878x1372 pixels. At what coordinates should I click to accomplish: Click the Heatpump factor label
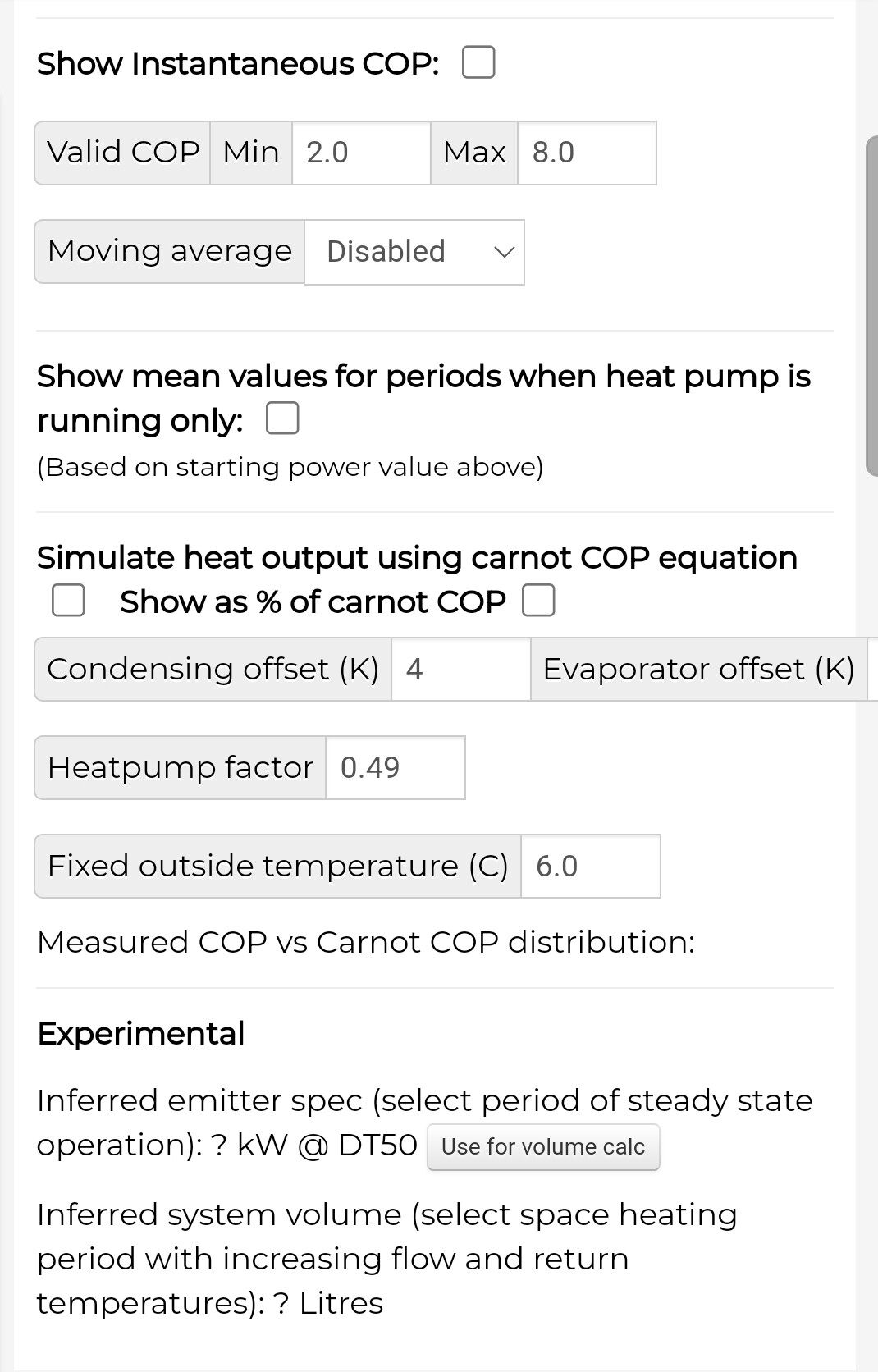click(181, 767)
